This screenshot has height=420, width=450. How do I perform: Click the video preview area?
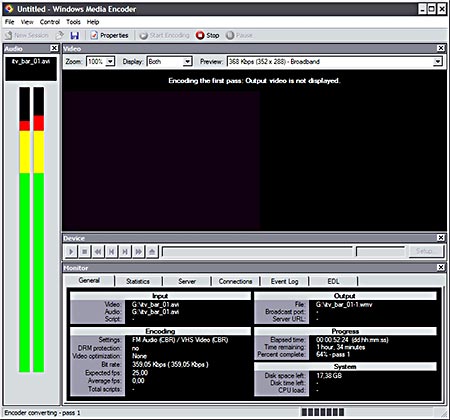254,151
